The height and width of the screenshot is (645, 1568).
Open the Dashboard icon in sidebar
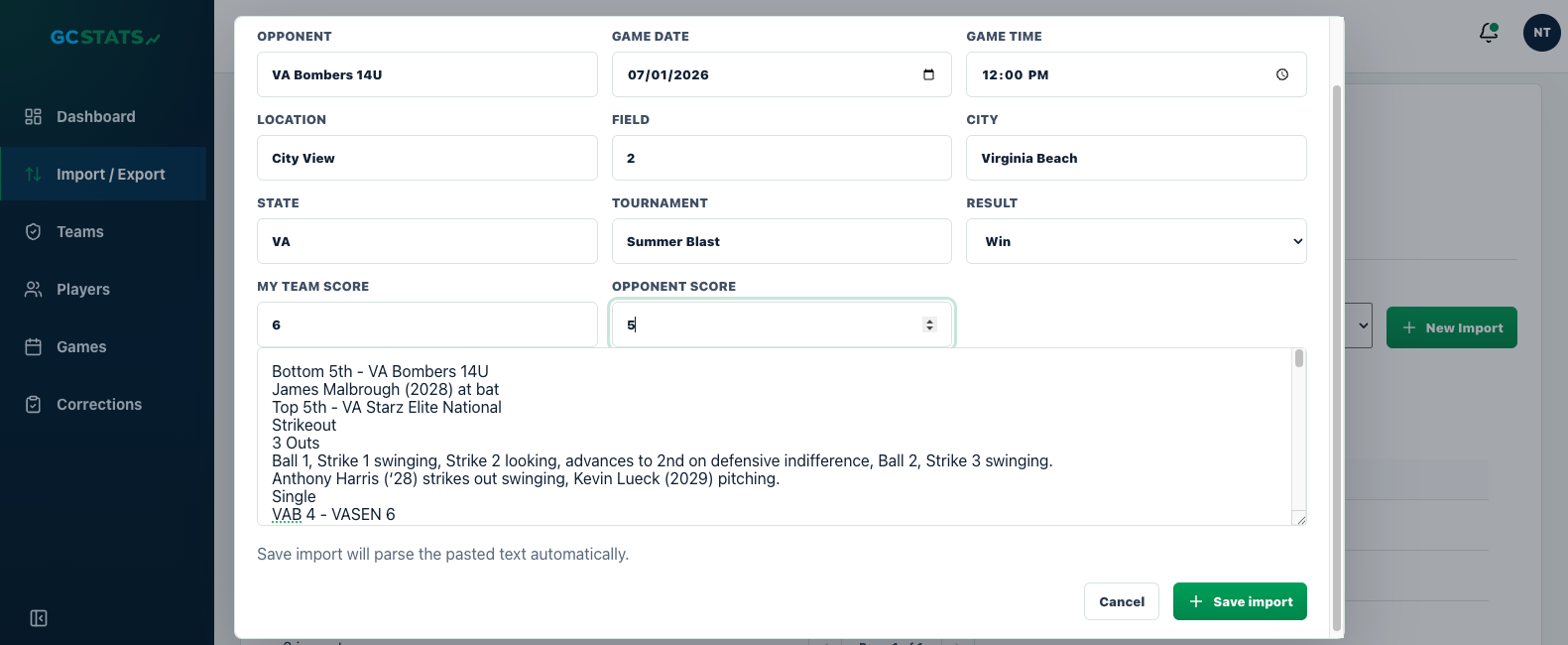tap(33, 117)
